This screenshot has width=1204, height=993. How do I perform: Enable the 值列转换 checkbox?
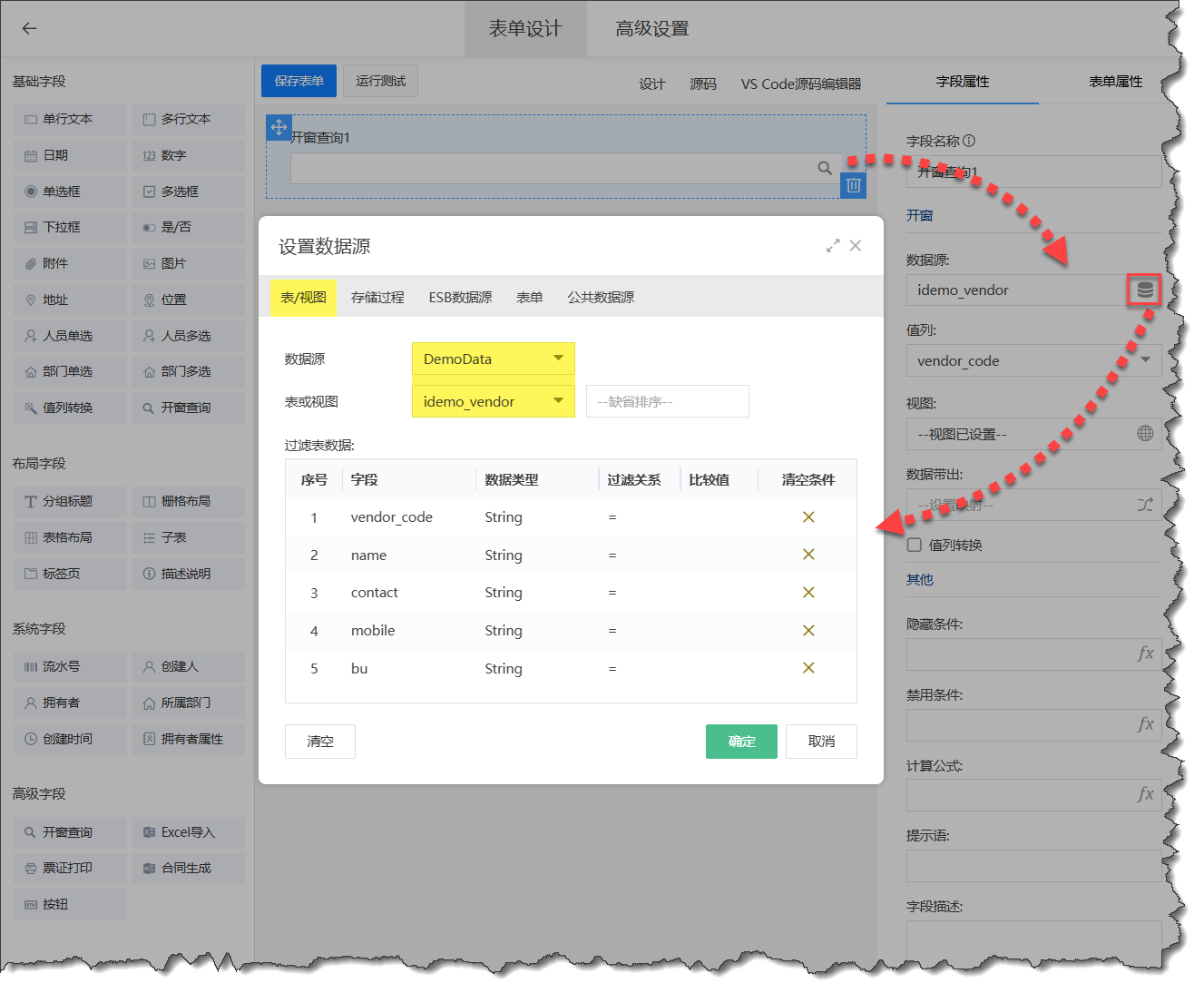pyautogui.click(x=914, y=545)
